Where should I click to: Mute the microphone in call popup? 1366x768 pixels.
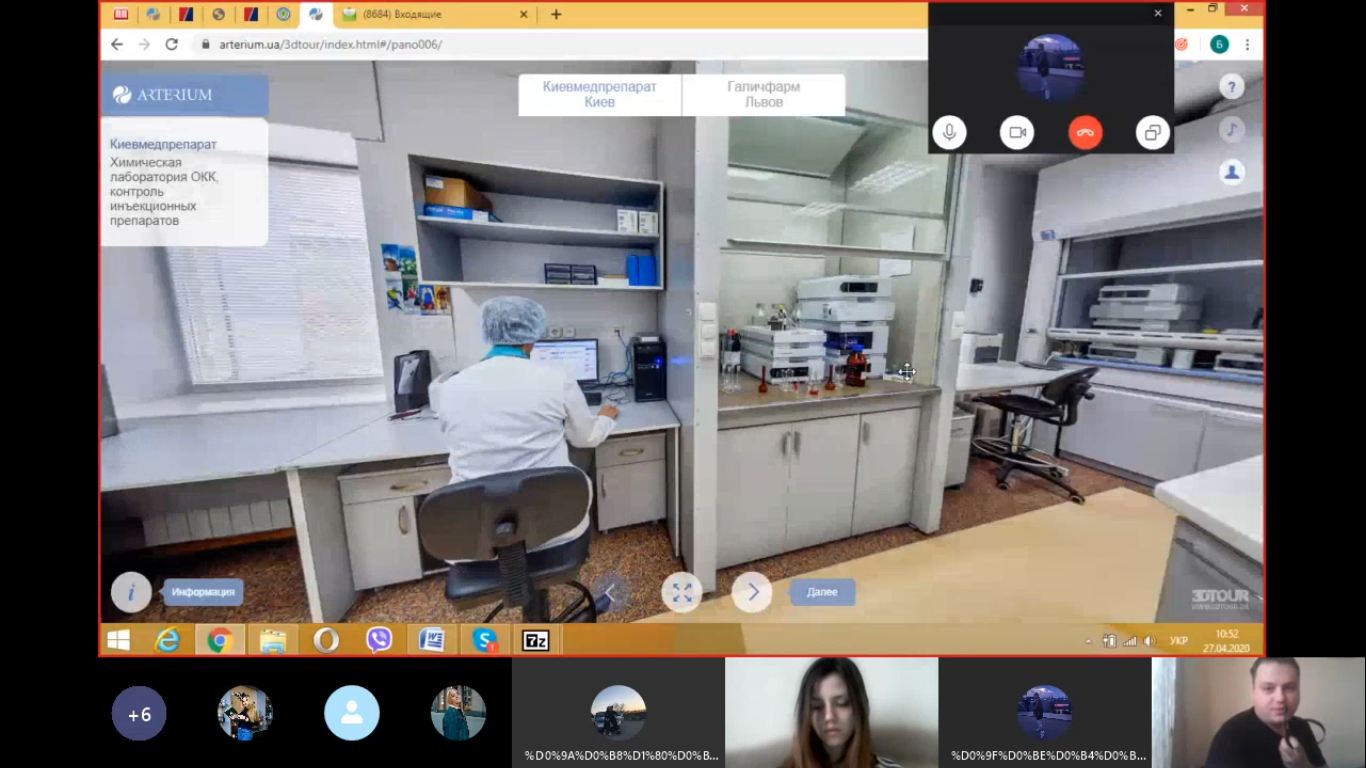point(949,132)
